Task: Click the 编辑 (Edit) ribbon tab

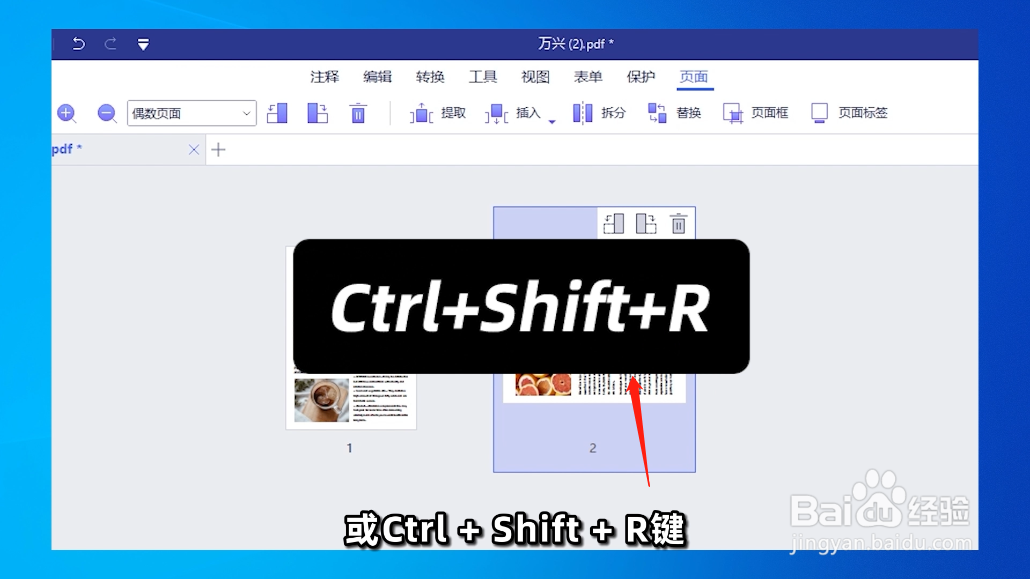Action: 377,76
